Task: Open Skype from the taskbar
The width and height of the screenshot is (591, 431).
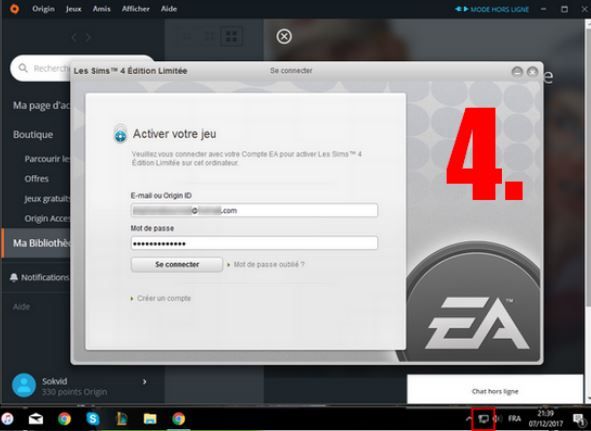Action: (x=93, y=419)
